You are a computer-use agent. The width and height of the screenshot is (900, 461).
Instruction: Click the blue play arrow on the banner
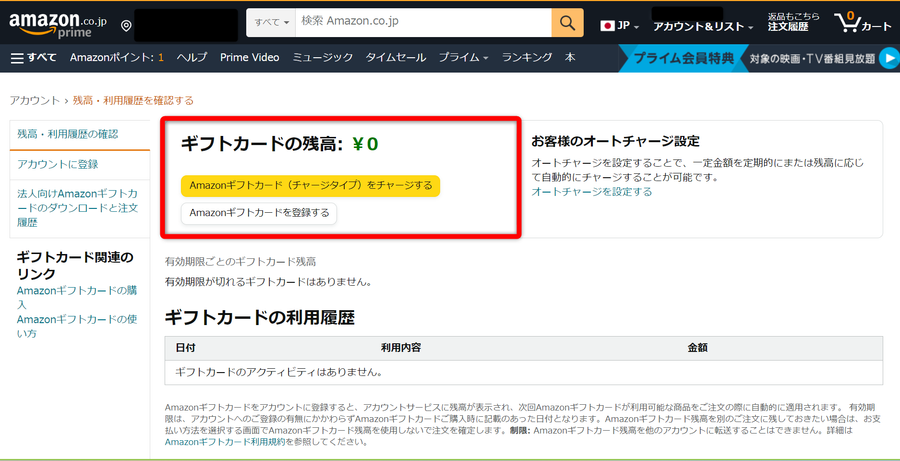pyautogui.click(x=889, y=58)
